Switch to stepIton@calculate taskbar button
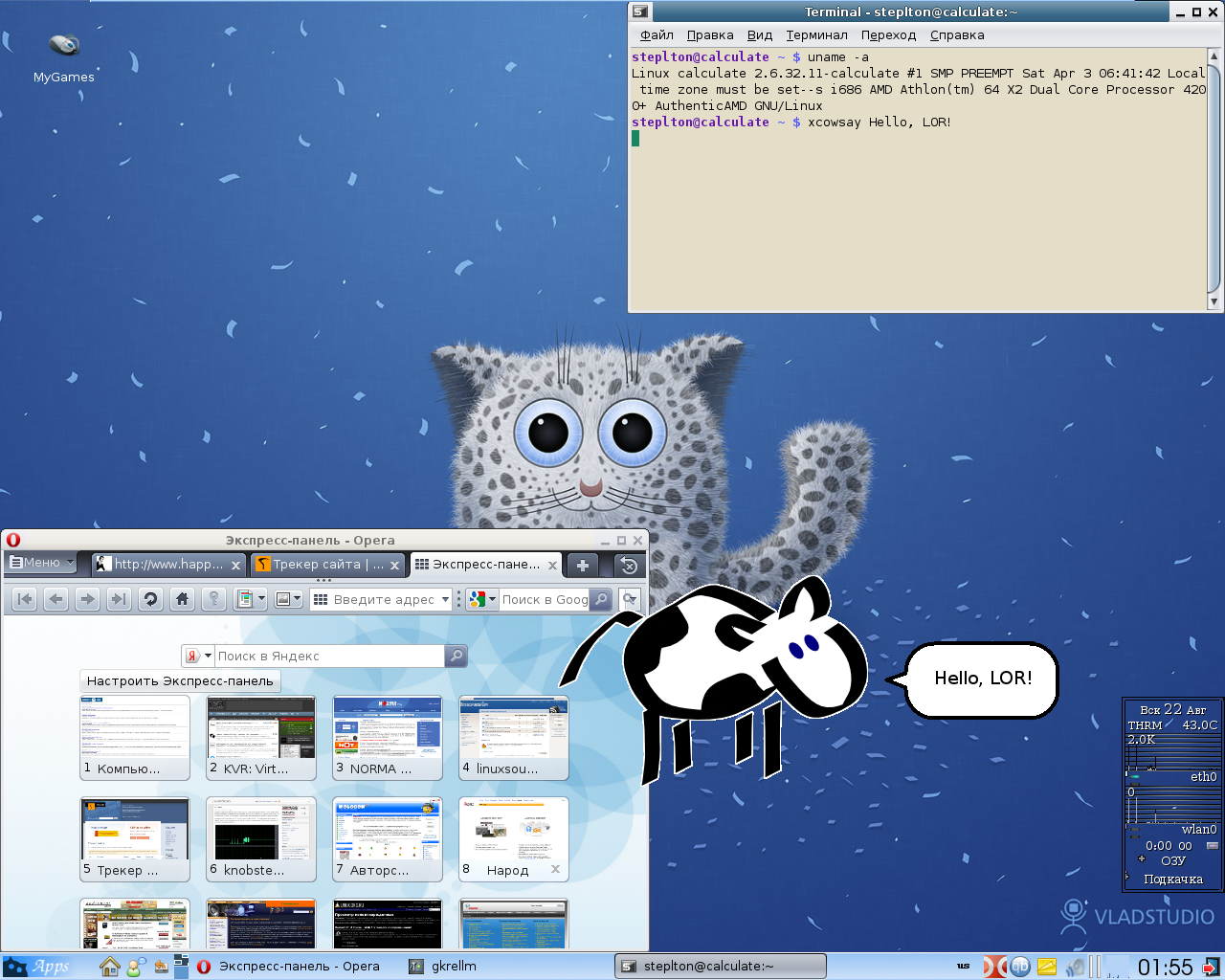The width and height of the screenshot is (1225, 980). [720, 967]
